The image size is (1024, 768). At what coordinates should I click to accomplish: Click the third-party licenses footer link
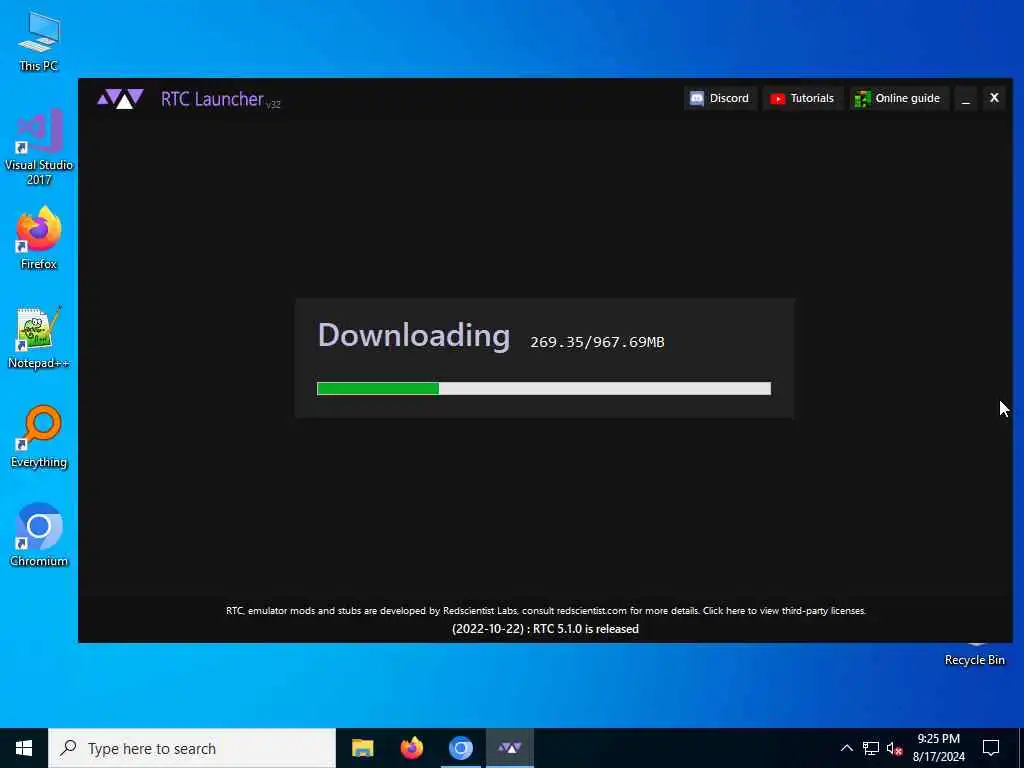[784, 611]
